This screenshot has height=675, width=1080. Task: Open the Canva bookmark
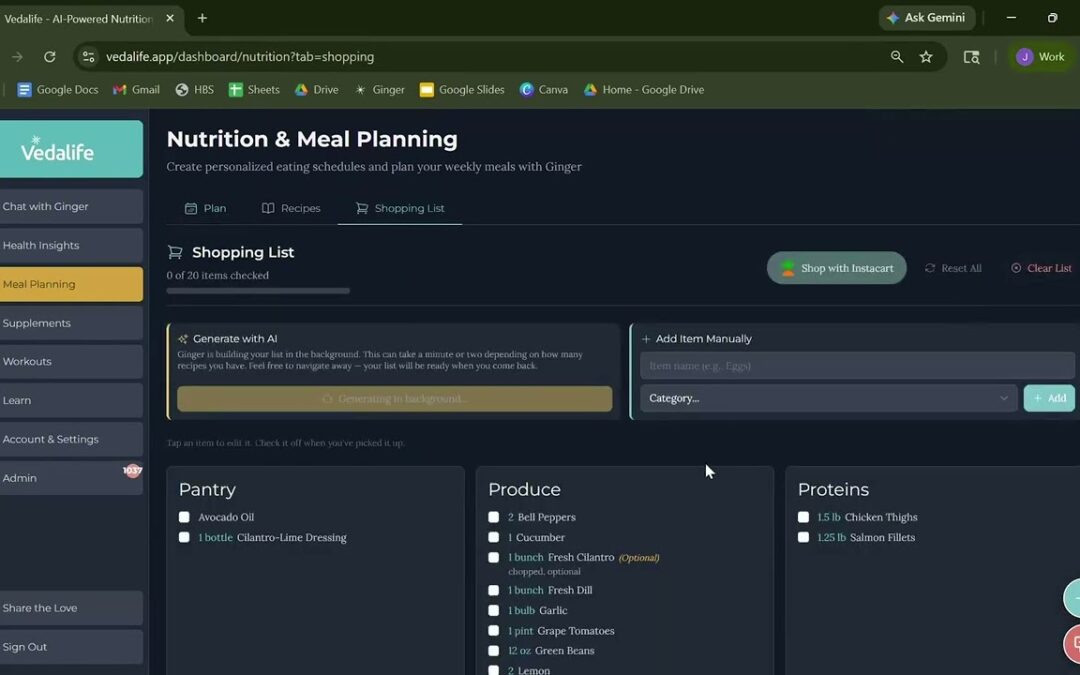coord(544,90)
